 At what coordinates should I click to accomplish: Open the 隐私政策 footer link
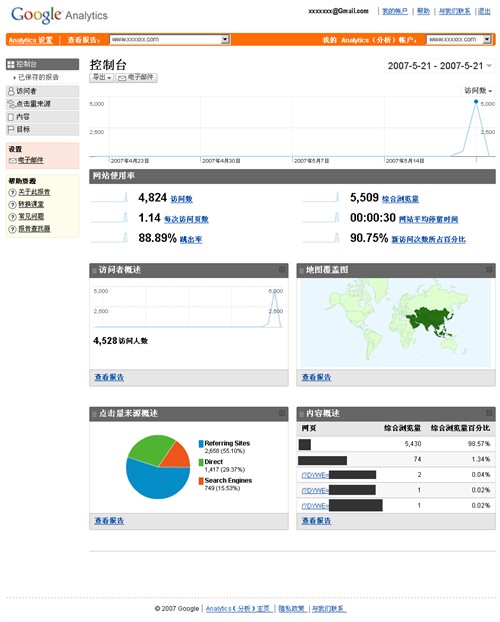click(292, 609)
